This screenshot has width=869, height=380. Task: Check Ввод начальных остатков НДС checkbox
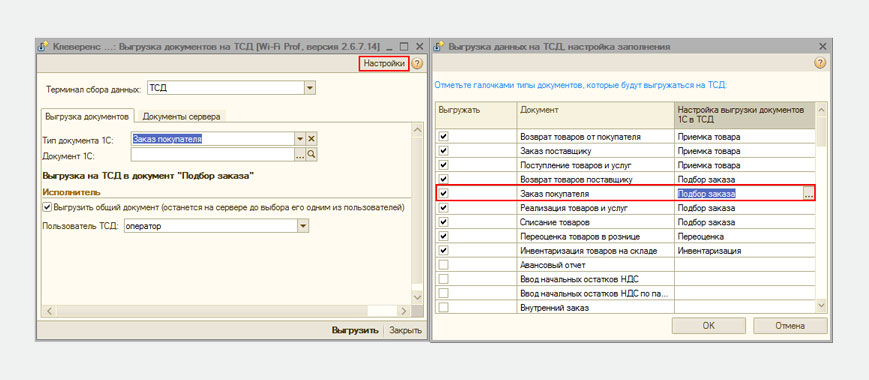(444, 279)
